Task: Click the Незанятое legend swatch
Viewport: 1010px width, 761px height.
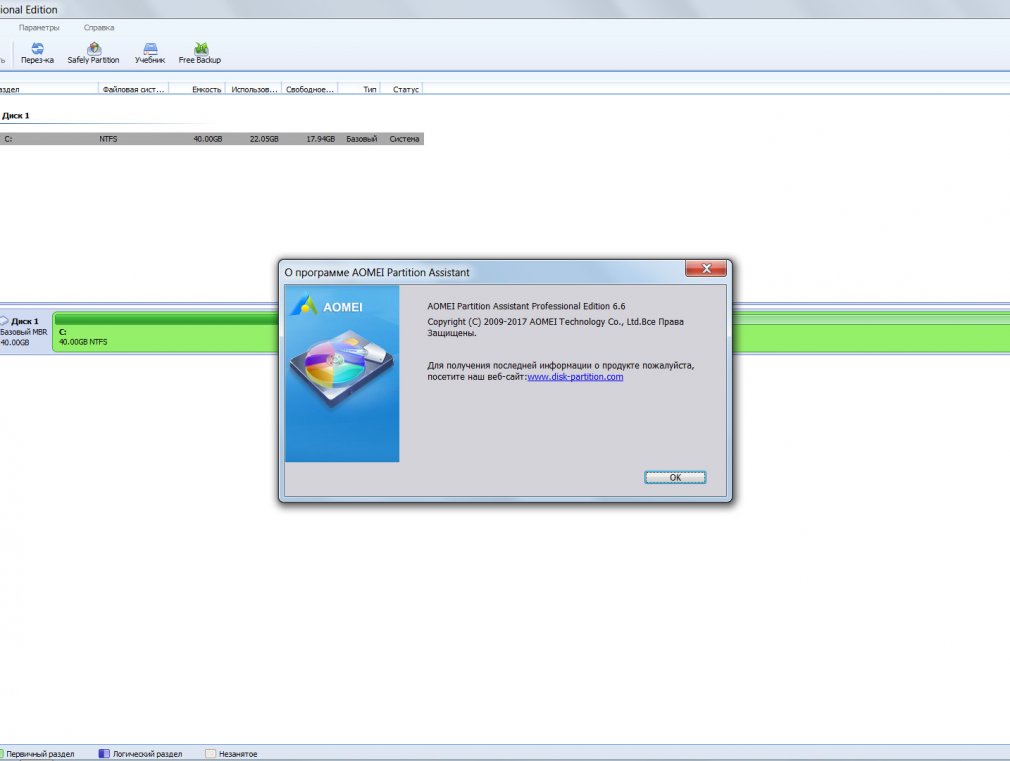Action: point(209,754)
